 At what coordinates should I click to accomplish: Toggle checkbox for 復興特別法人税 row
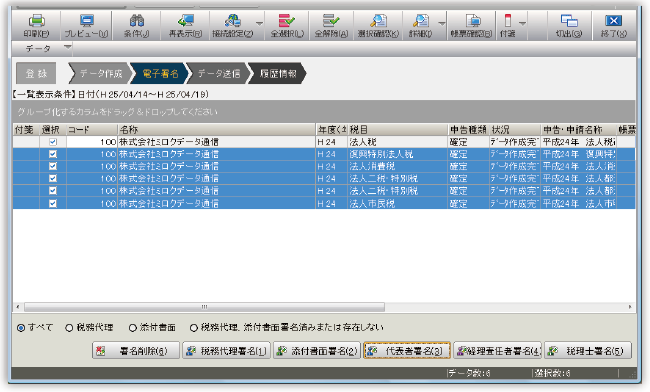click(x=53, y=154)
